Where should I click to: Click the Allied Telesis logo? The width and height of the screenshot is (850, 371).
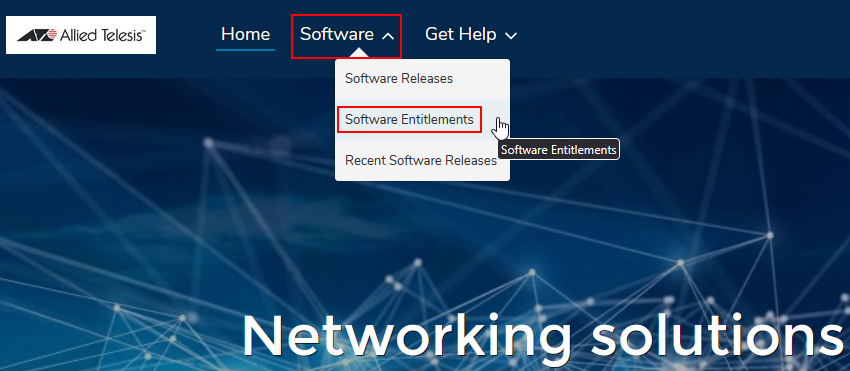[x=81, y=35]
